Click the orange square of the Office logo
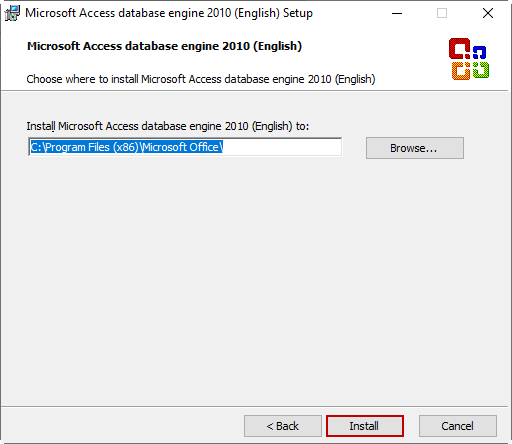Image resolution: width=512 pixels, height=444 pixels. [461, 71]
